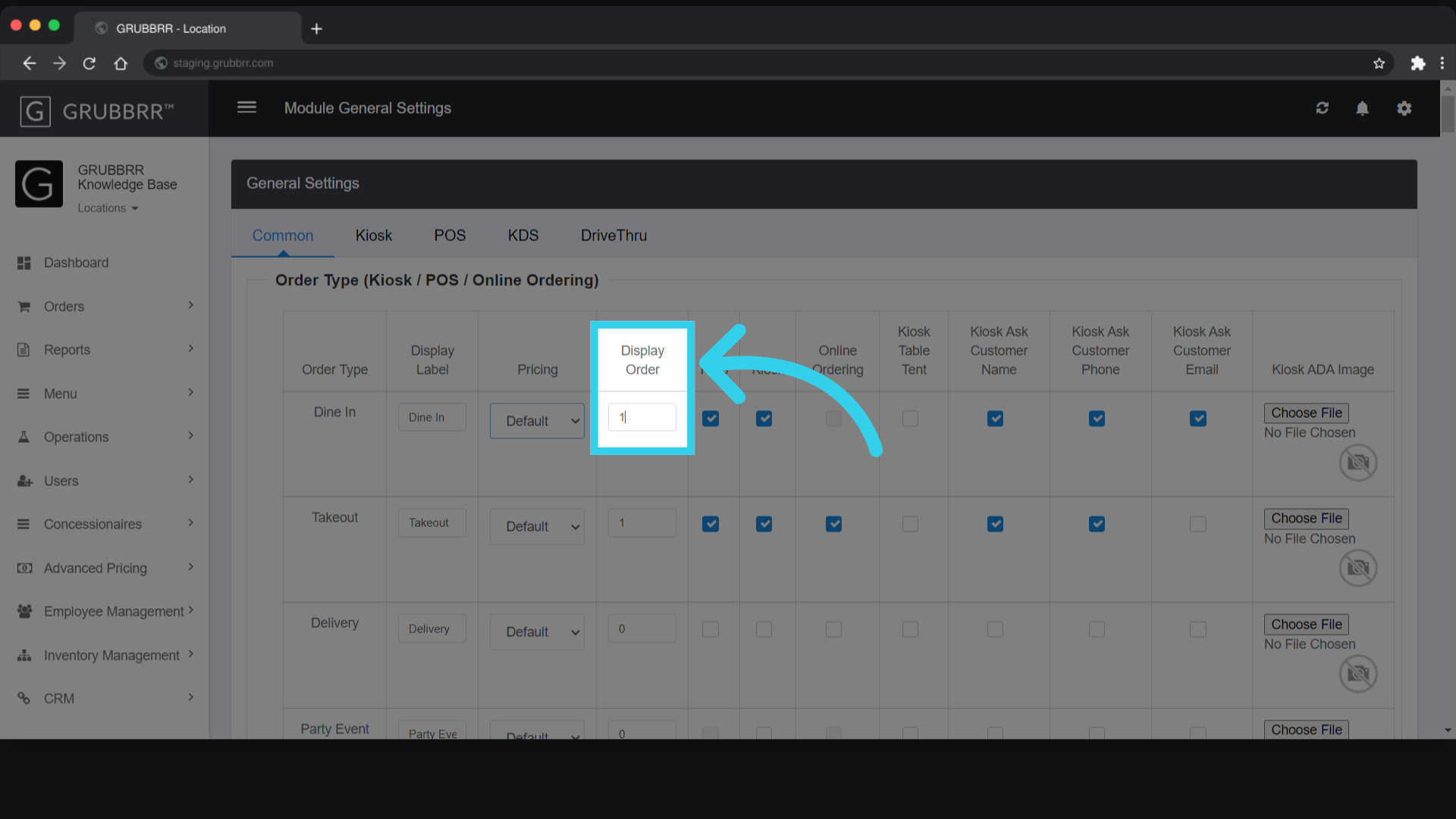This screenshot has width=1456, height=819.
Task: Expand the Users sidebar section
Action: [x=190, y=480]
